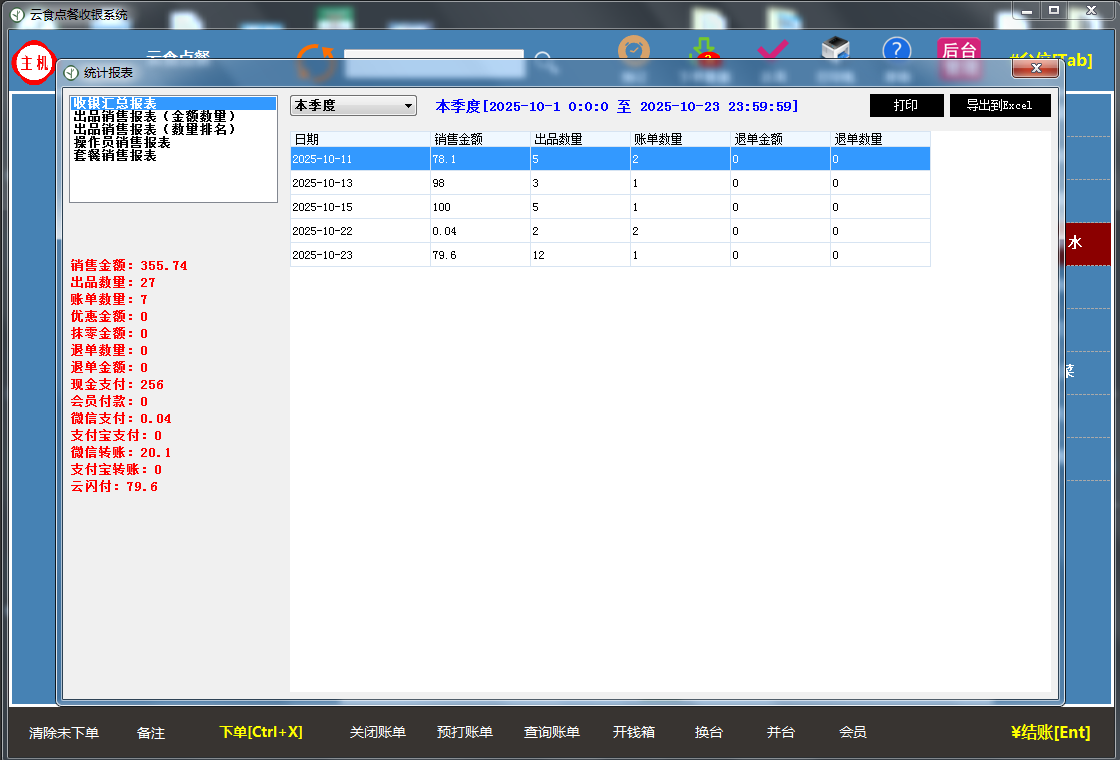The image size is (1120, 760).
Task: Open the clock handover icon
Action: [x=633, y=52]
